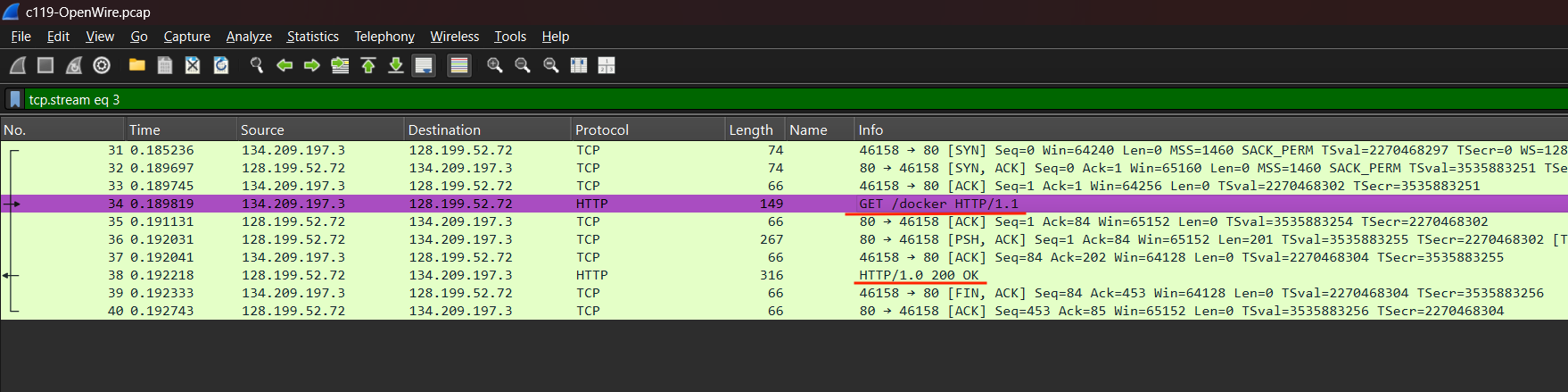Toggle automatic scrolling during live capture
1568x392 pixels.
click(x=424, y=65)
